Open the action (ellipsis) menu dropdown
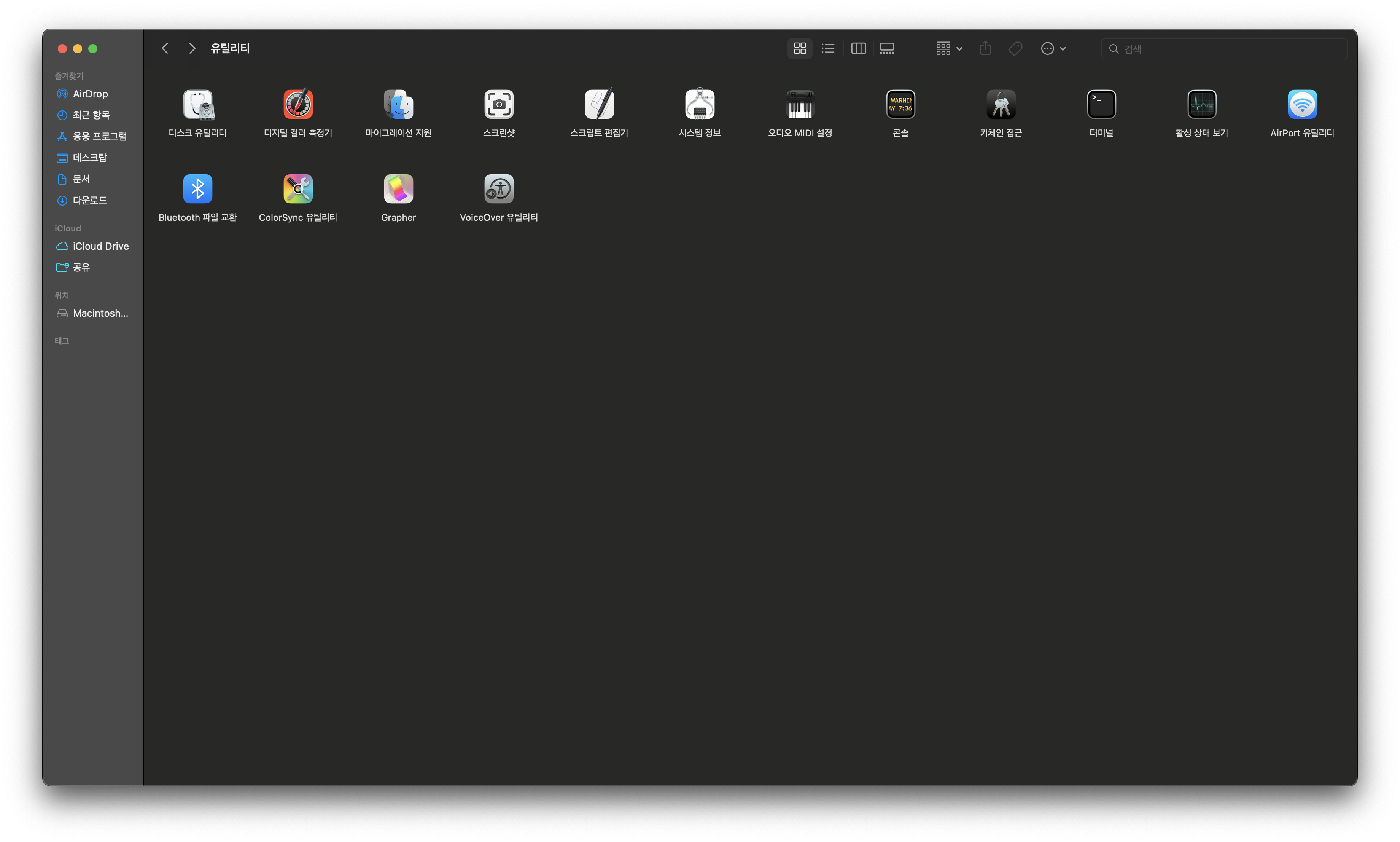The height and width of the screenshot is (842, 1400). tap(1053, 49)
